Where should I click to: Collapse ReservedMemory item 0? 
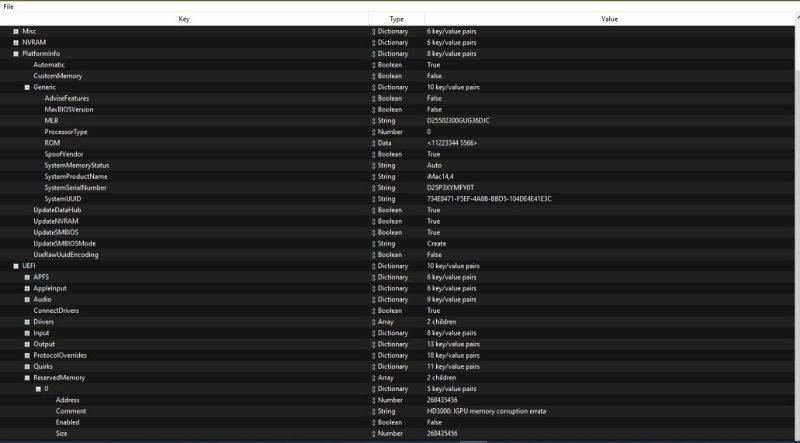(38, 389)
